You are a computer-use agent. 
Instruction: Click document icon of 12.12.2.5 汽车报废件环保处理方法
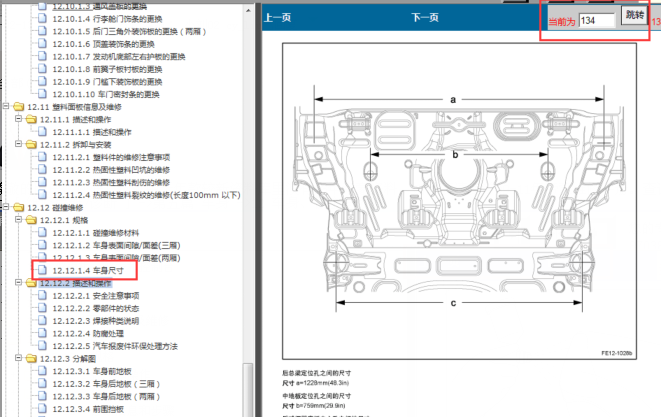tap(42, 346)
